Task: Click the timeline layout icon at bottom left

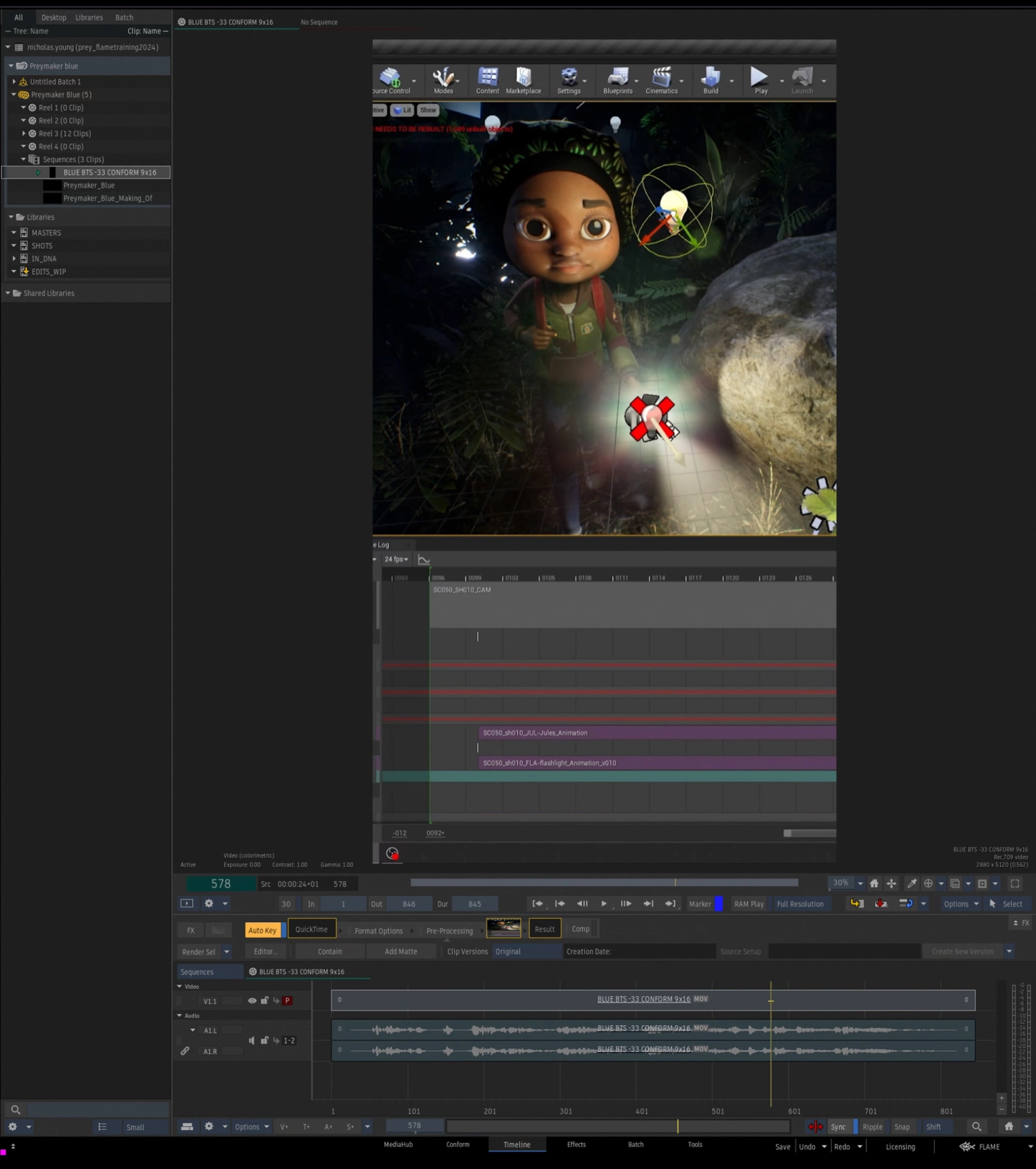Action: pos(187,1127)
